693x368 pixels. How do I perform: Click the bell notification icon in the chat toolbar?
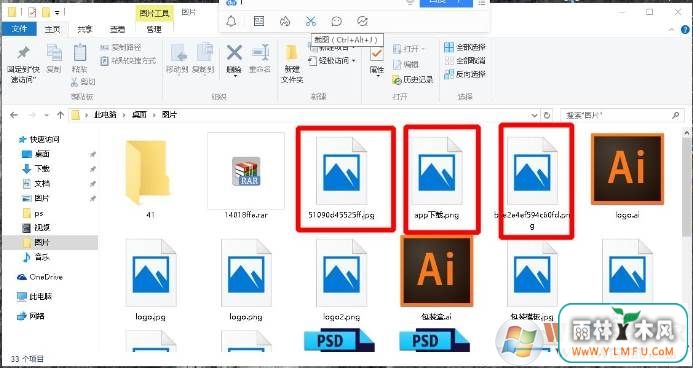tap(231, 21)
